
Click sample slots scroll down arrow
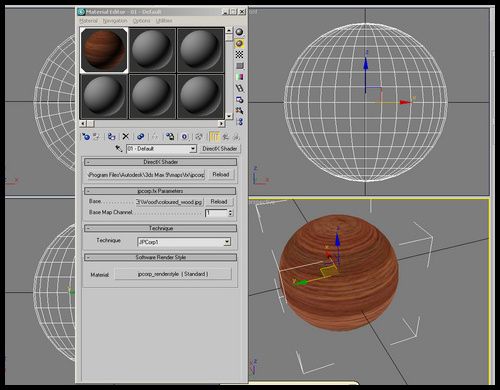(229, 116)
